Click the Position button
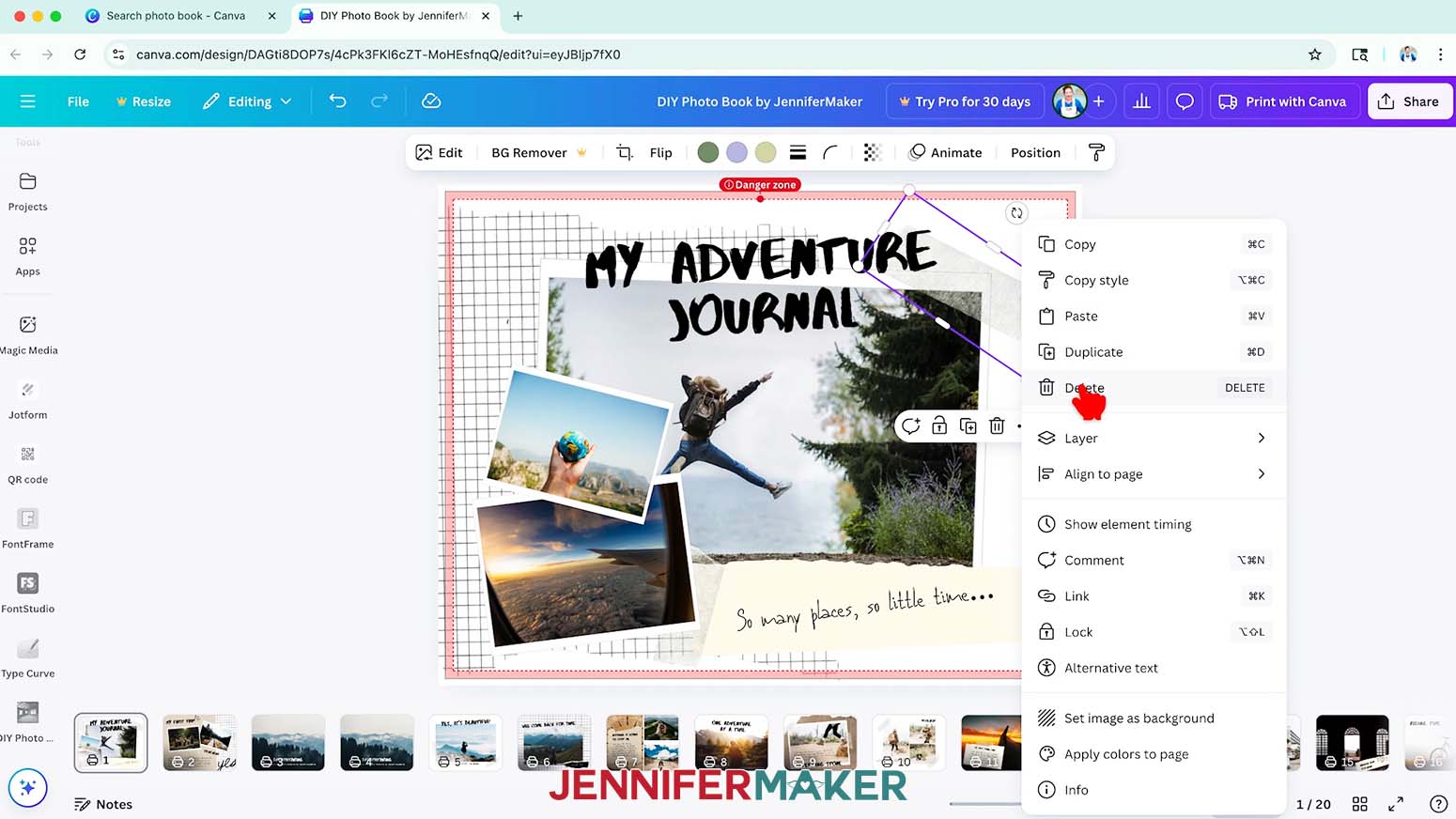The image size is (1456, 819). point(1035,152)
